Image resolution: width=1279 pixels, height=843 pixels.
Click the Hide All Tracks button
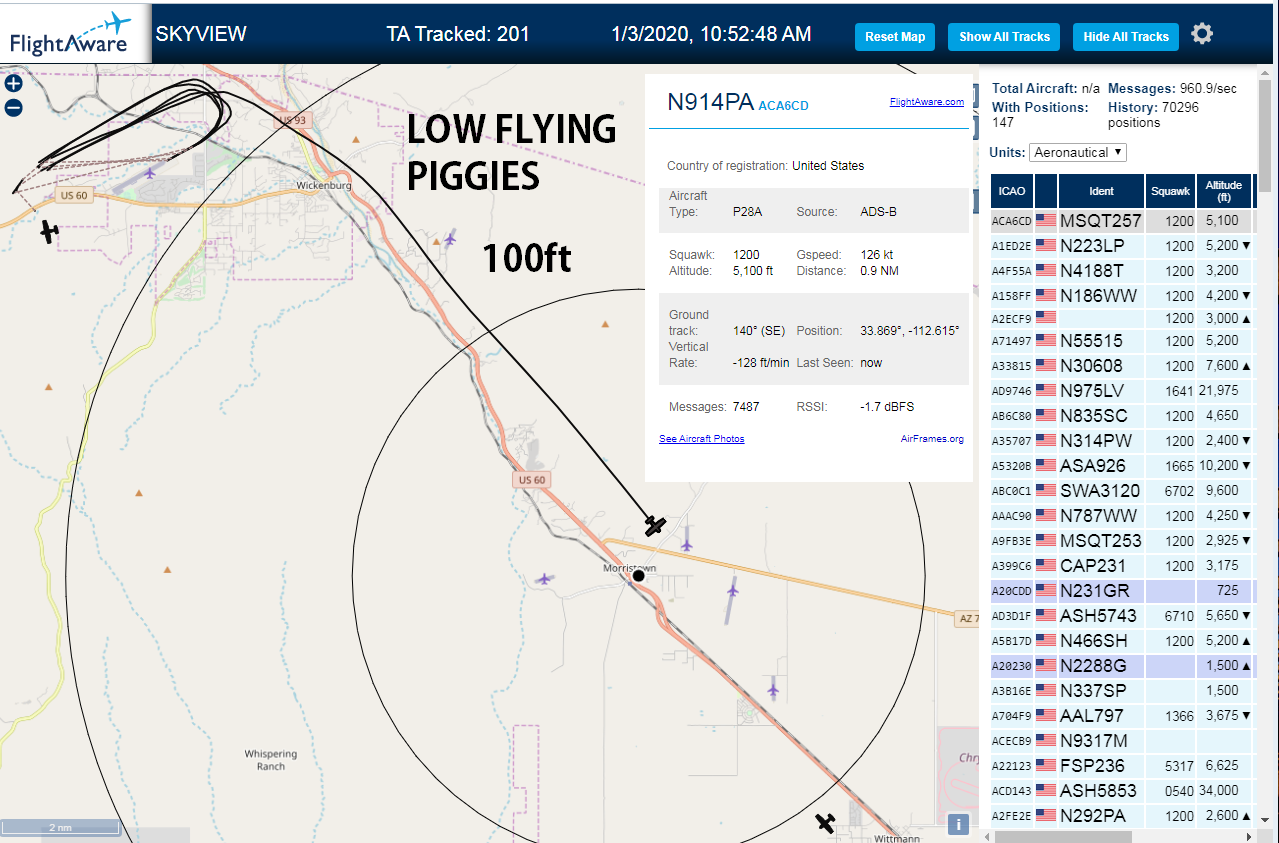click(1126, 37)
